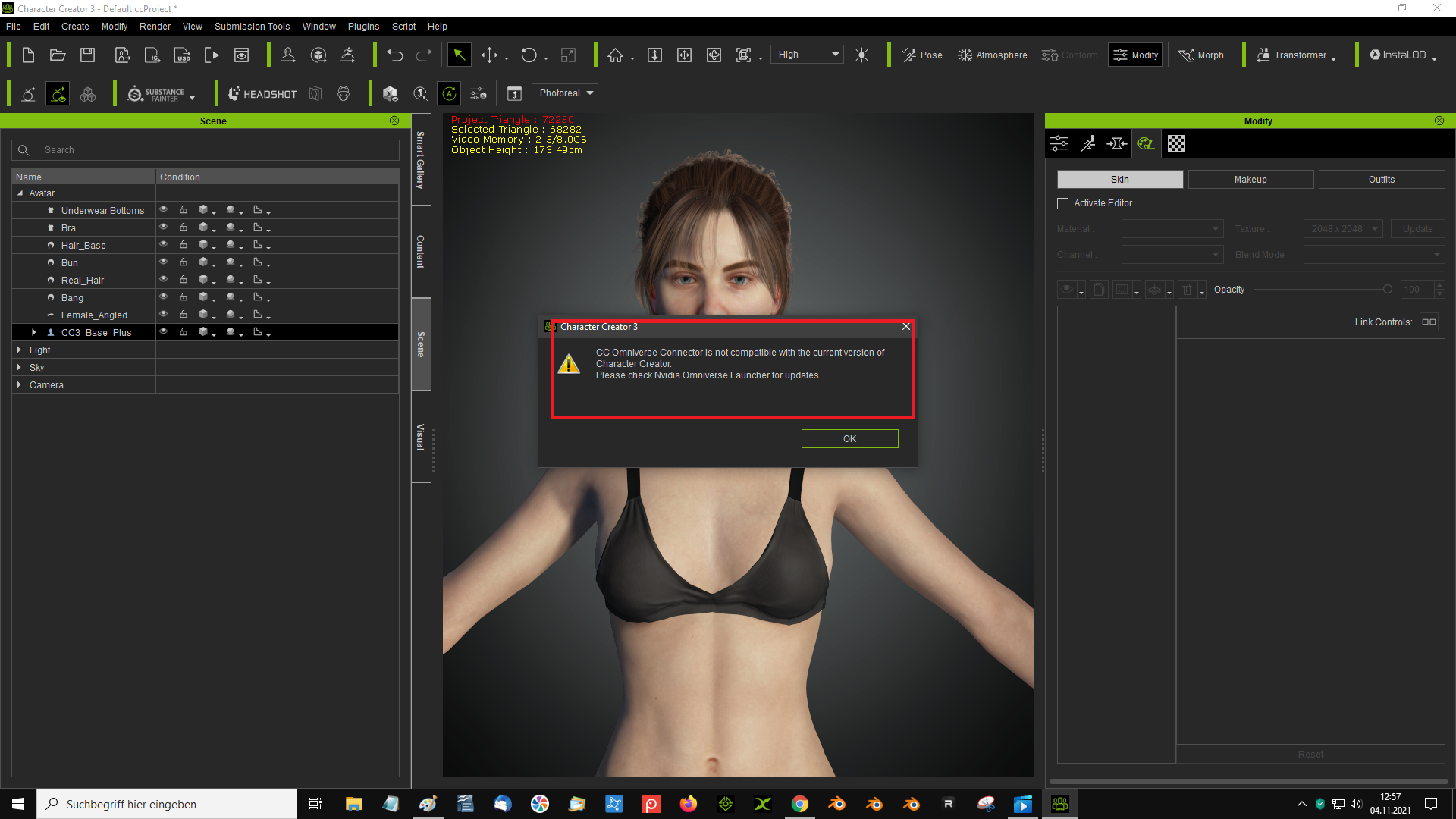The image size is (1456, 819).
Task: Click the Scene search field
Action: 206,150
